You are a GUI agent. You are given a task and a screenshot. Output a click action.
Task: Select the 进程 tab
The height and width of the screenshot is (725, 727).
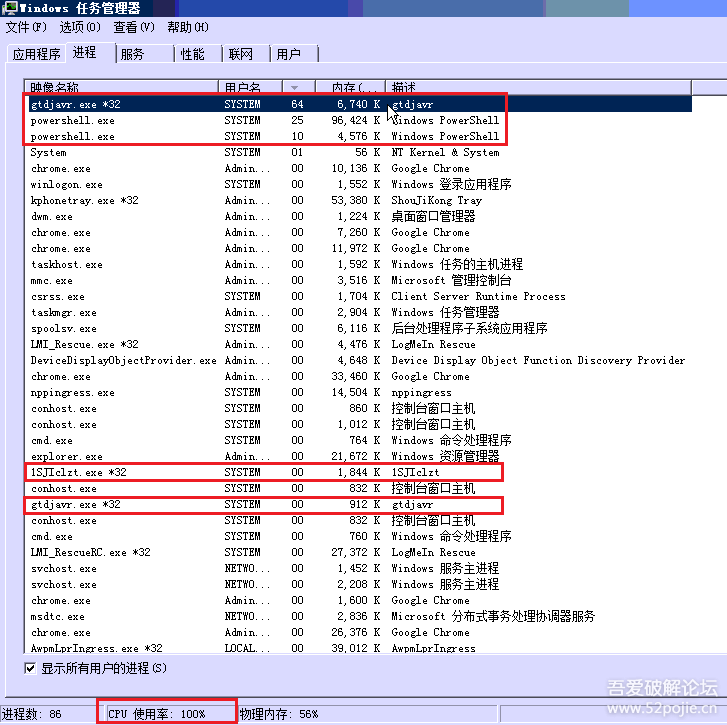pyautogui.click(x=90, y=52)
